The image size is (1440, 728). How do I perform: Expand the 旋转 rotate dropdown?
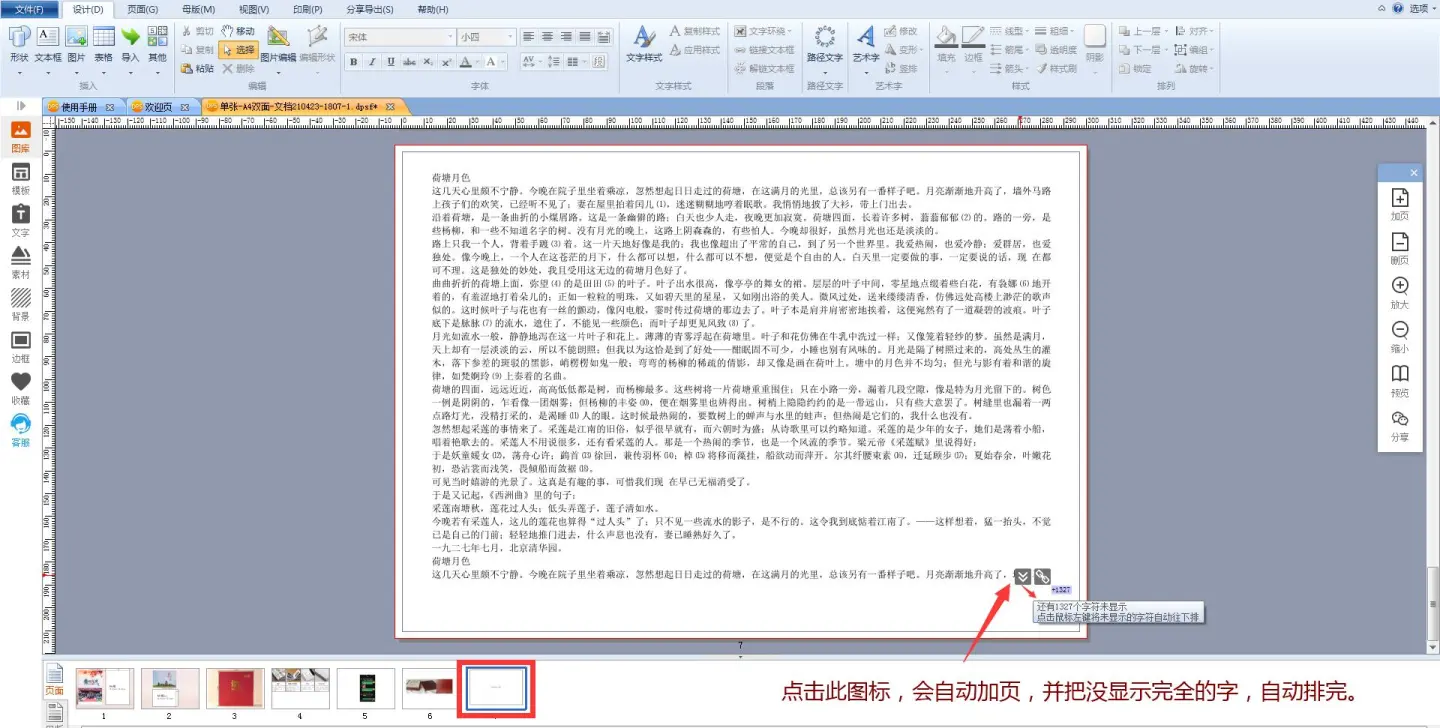click(1195, 69)
